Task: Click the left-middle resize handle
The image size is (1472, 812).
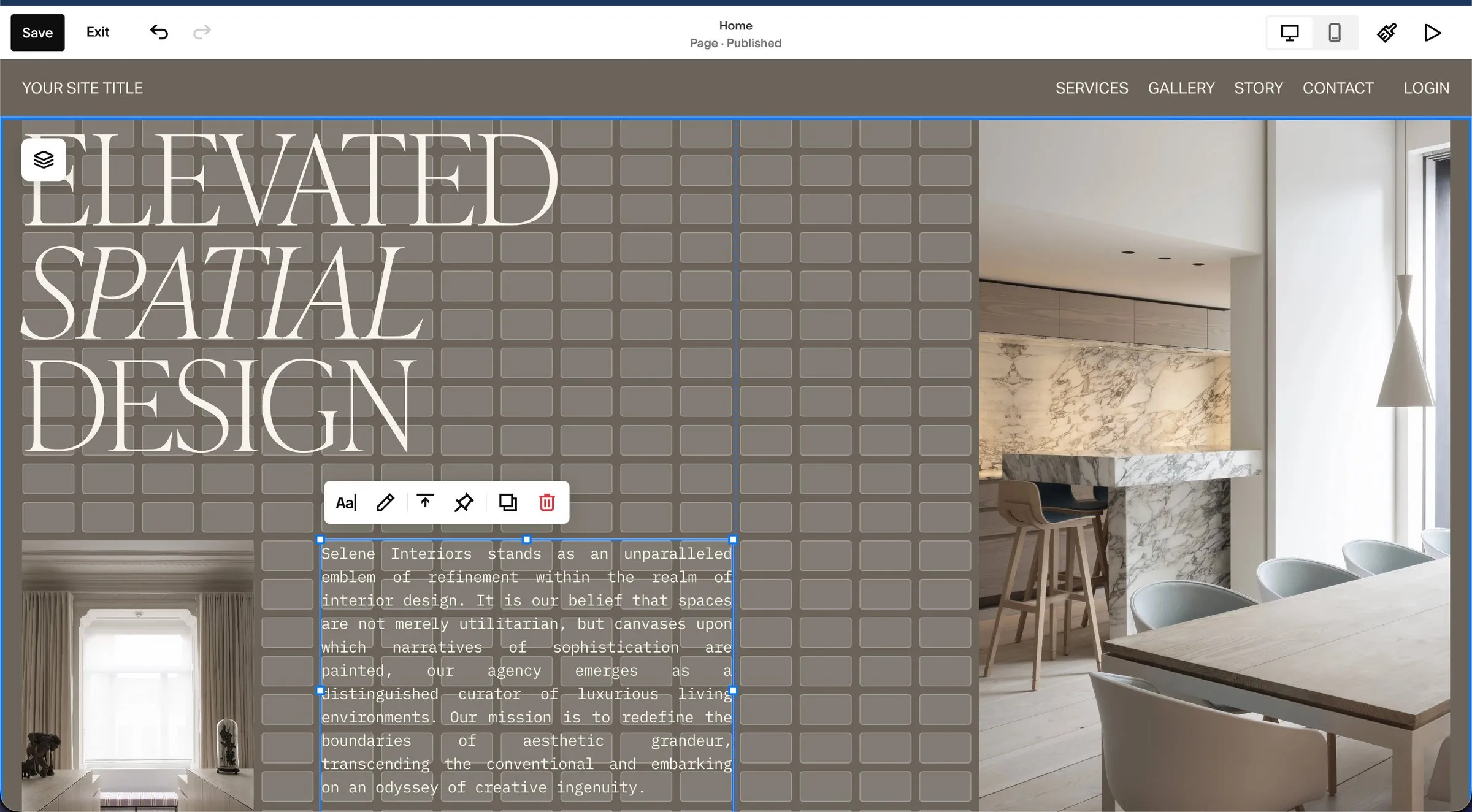Action: click(320, 691)
